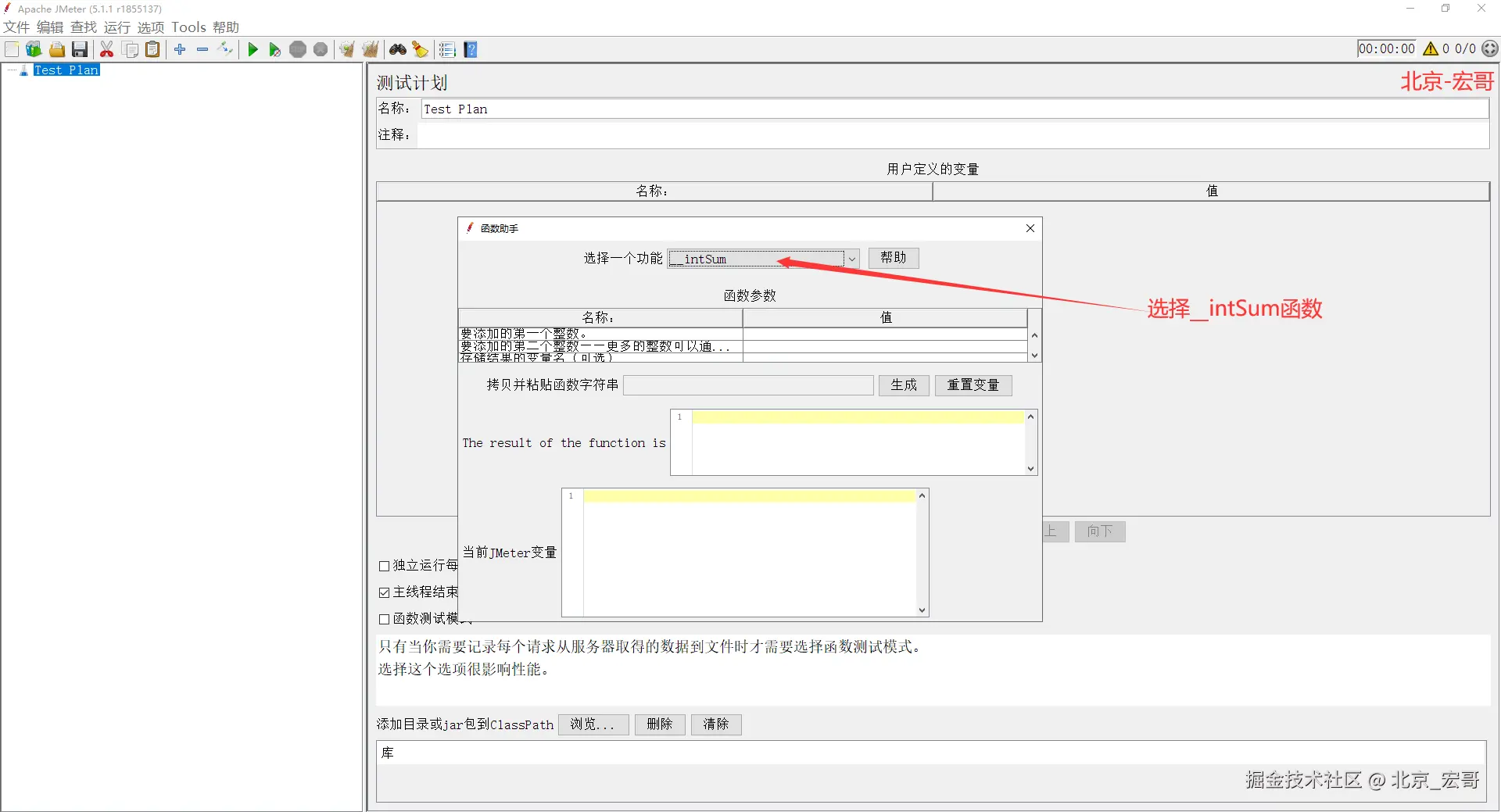Save the test plan with floppy icon

pyautogui.click(x=80, y=49)
